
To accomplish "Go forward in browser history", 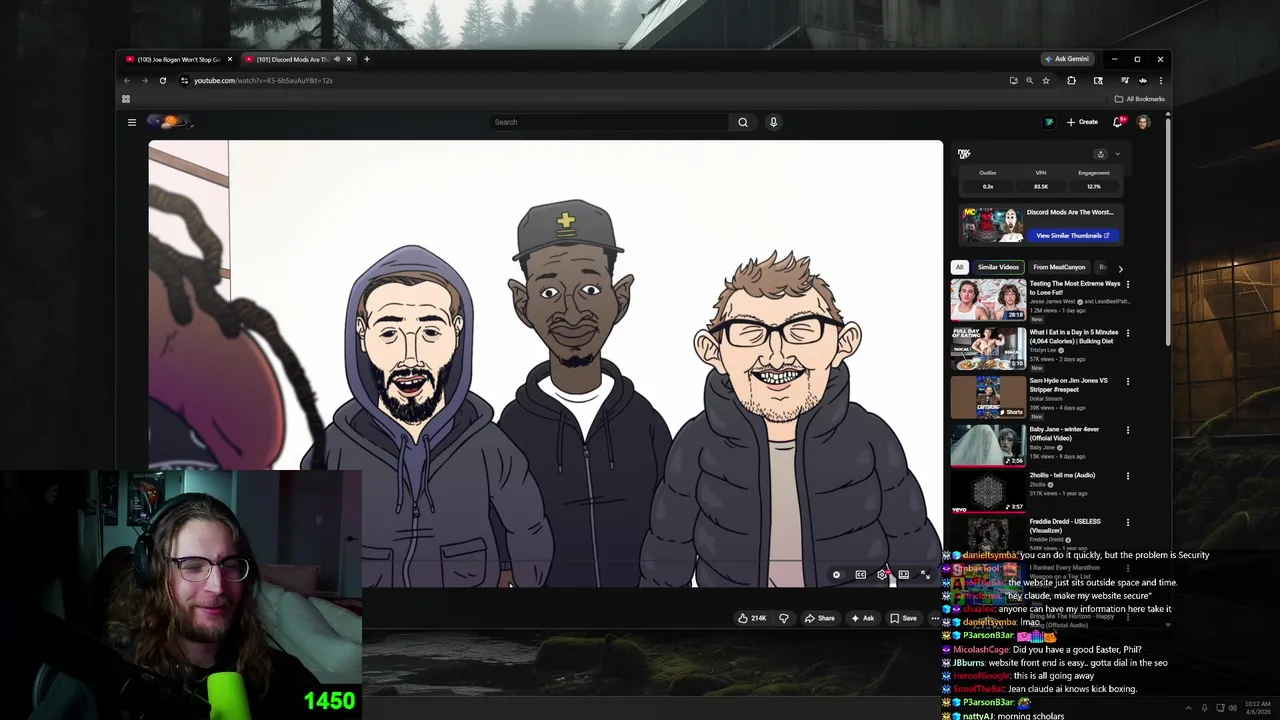I will click(x=144, y=80).
